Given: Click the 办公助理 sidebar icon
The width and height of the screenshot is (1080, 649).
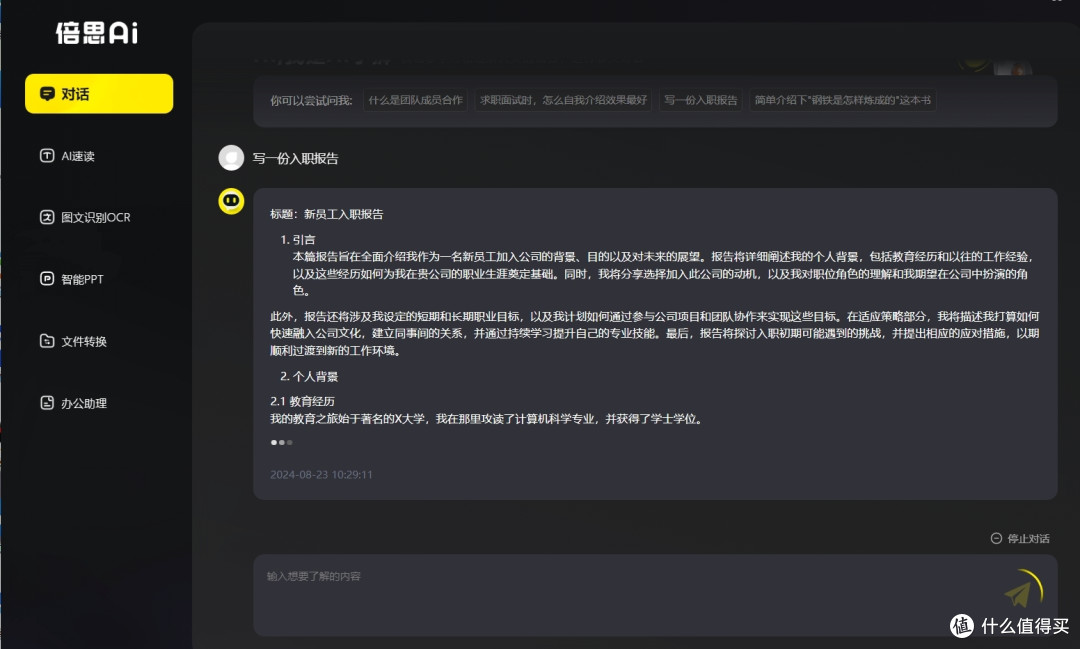Looking at the screenshot, I should coord(47,402).
